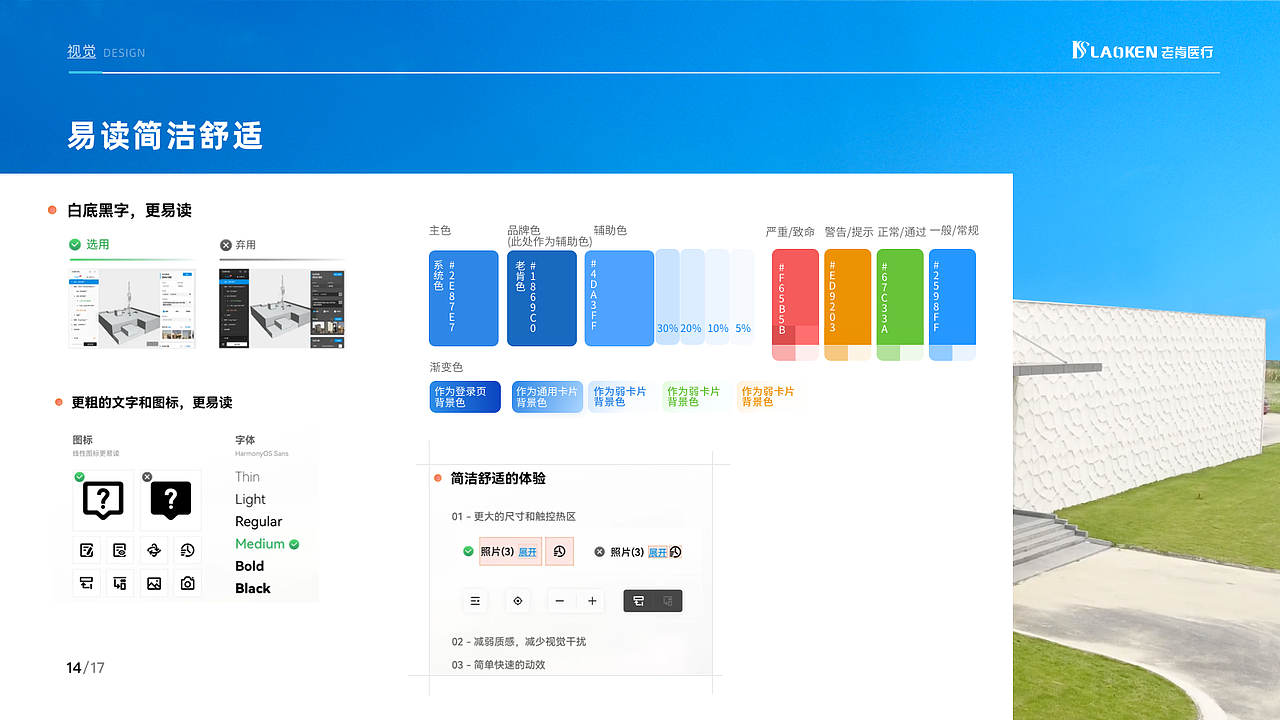Select the 10% tint swatch
This screenshot has height=720, width=1280.
pos(717,298)
